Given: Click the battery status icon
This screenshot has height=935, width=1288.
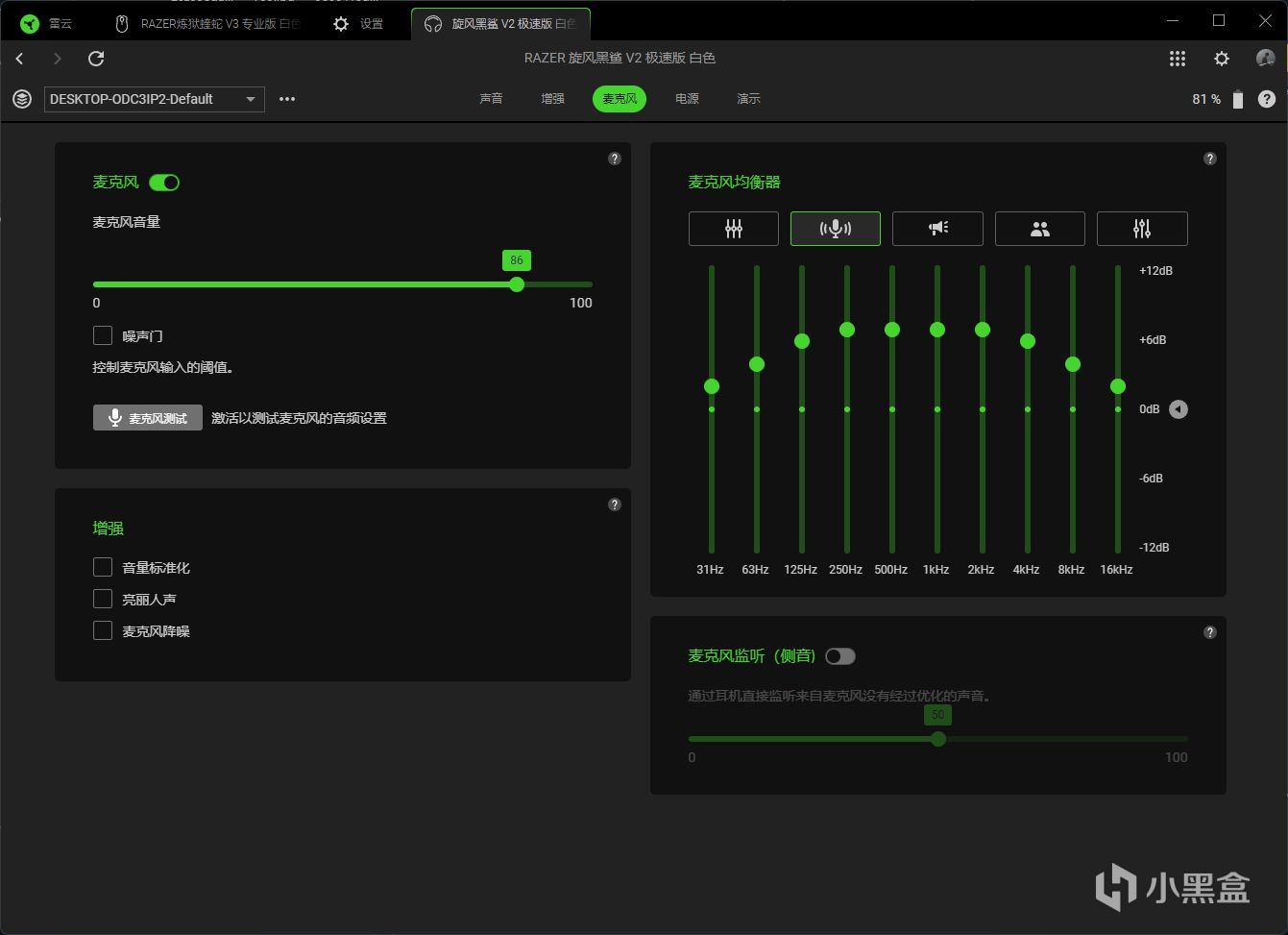Looking at the screenshot, I should tap(1238, 99).
